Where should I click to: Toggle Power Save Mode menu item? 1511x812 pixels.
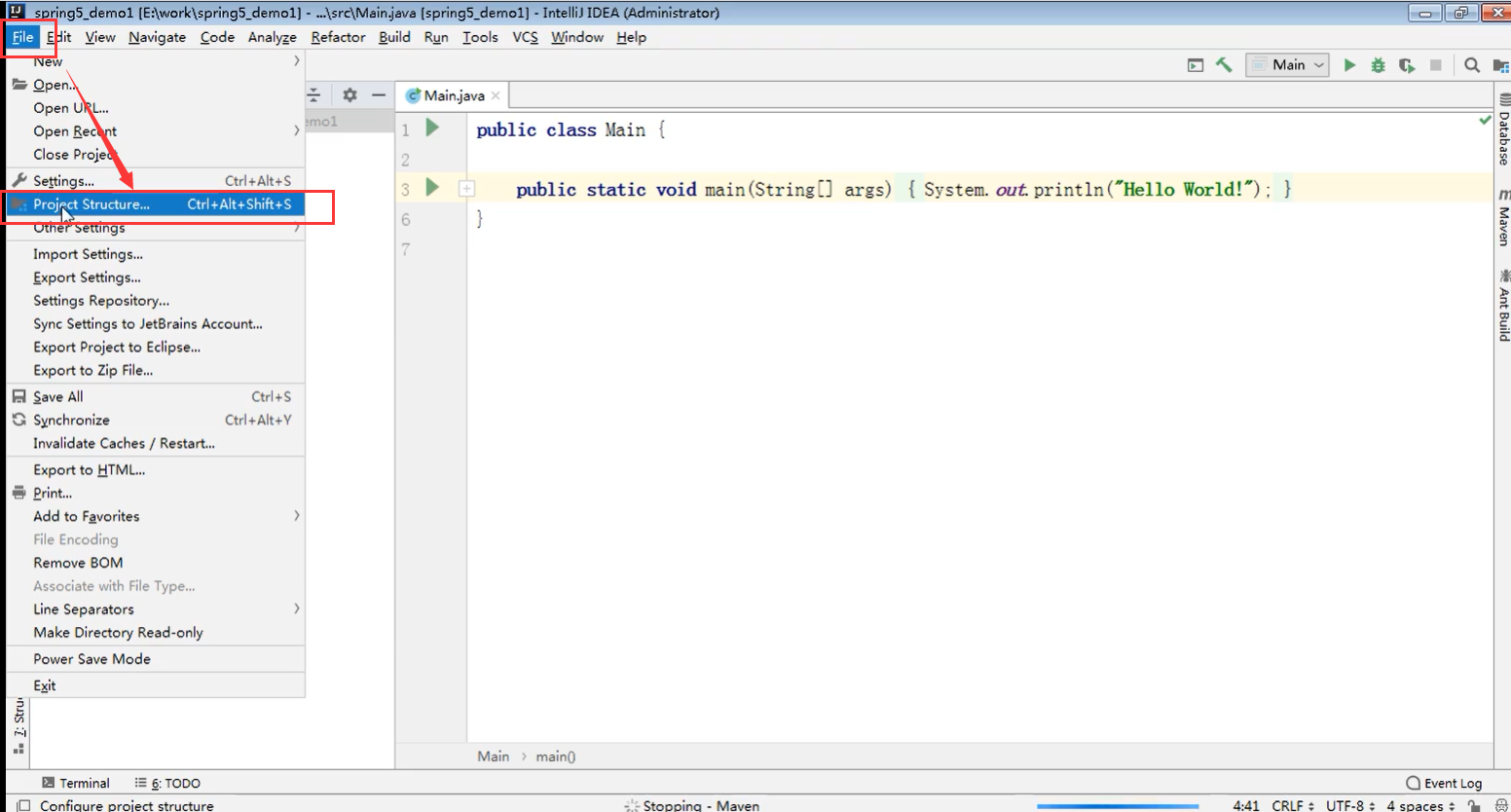click(x=156, y=659)
